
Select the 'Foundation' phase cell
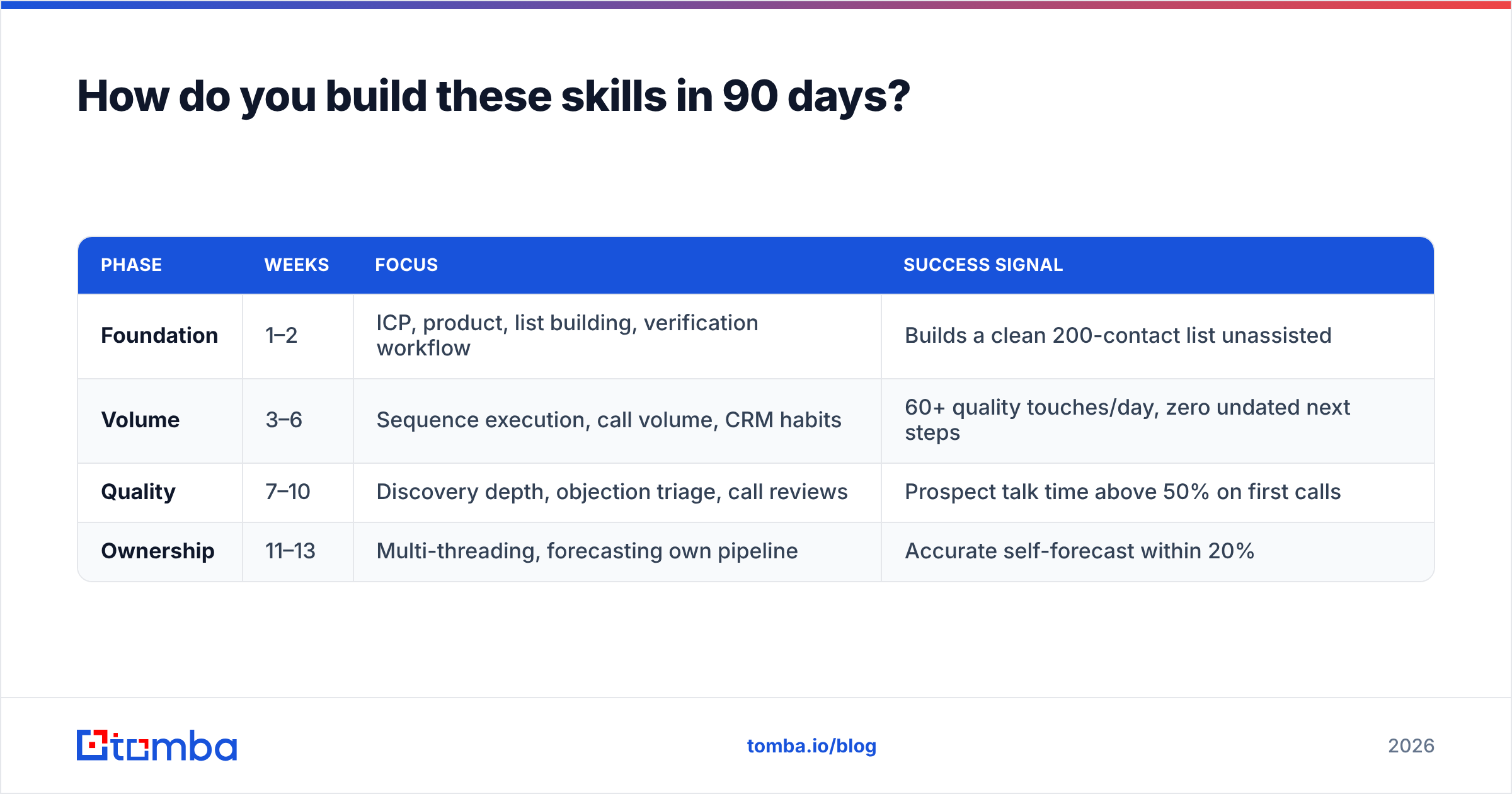tap(160, 335)
